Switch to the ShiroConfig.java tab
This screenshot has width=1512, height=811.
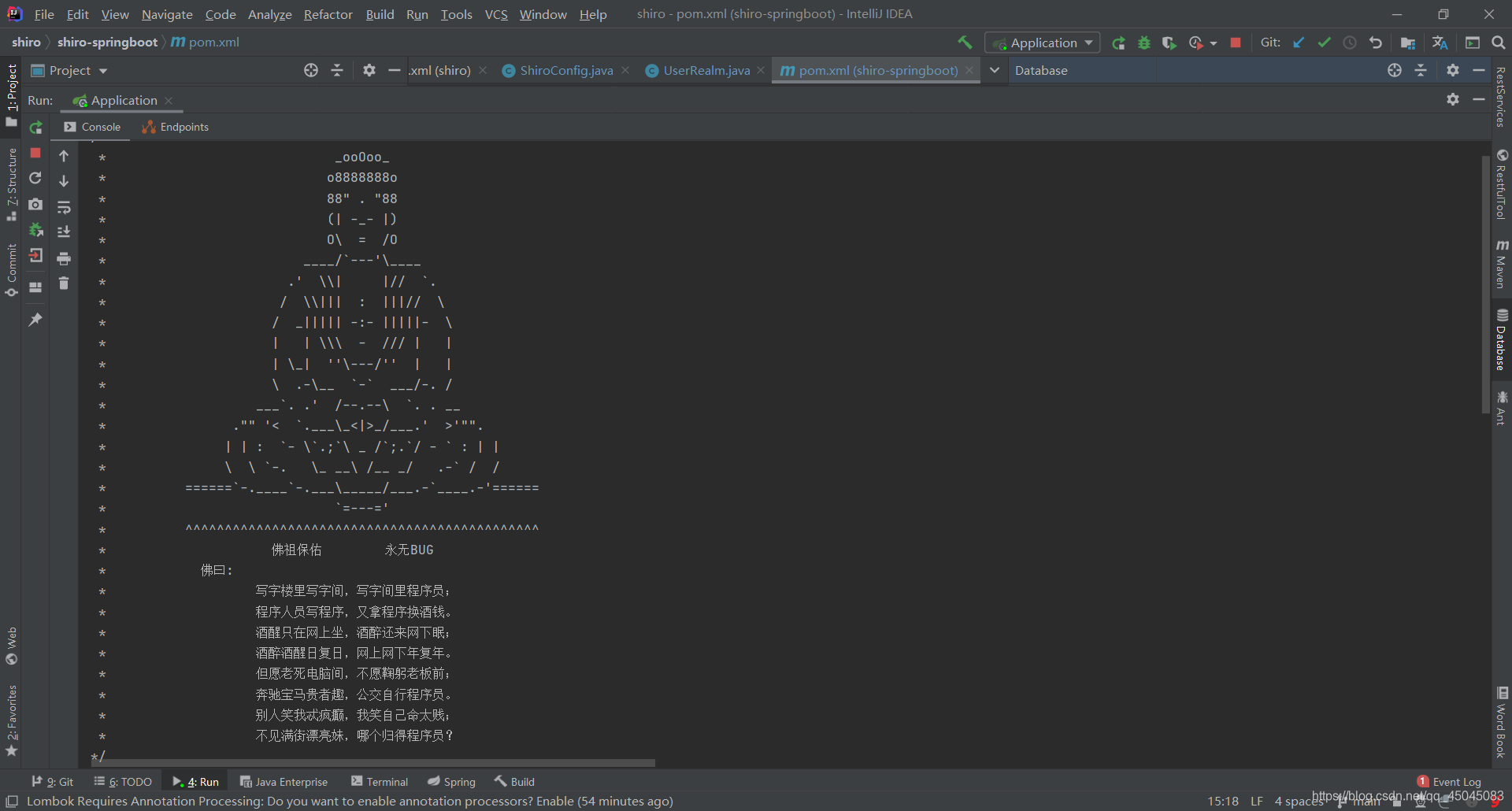[565, 70]
